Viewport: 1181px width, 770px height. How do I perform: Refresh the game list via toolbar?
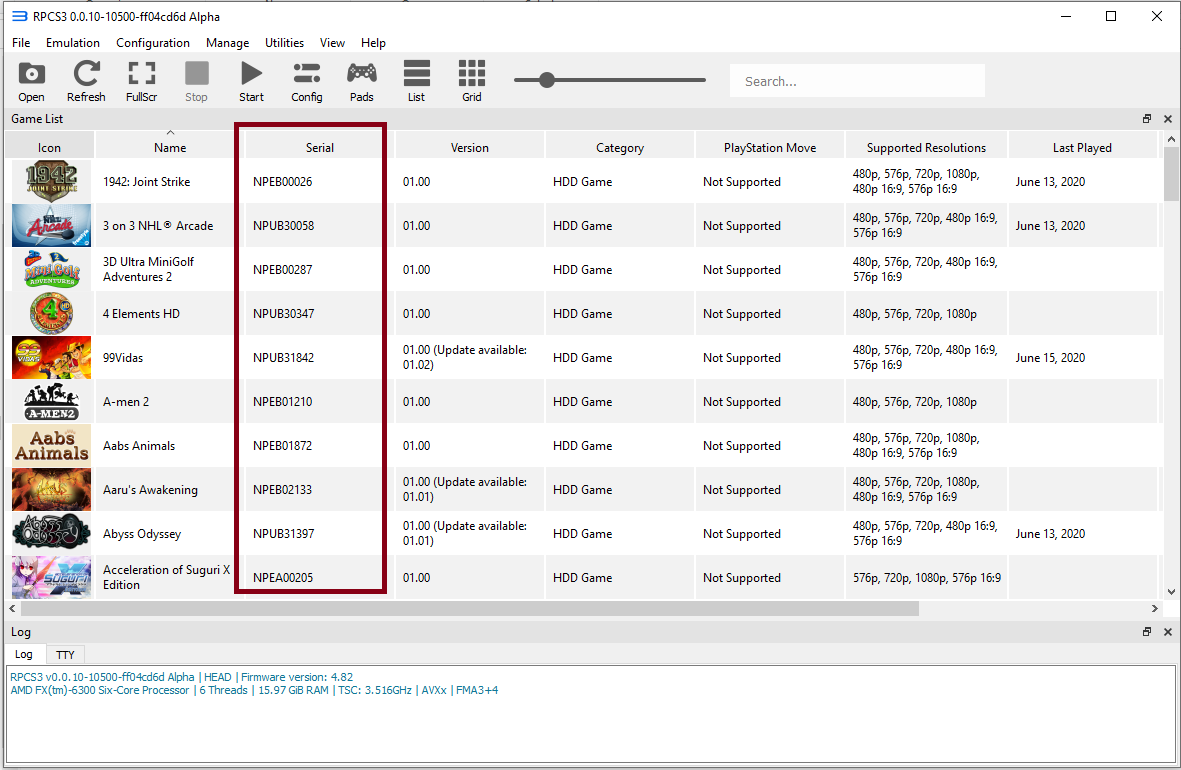click(x=86, y=81)
